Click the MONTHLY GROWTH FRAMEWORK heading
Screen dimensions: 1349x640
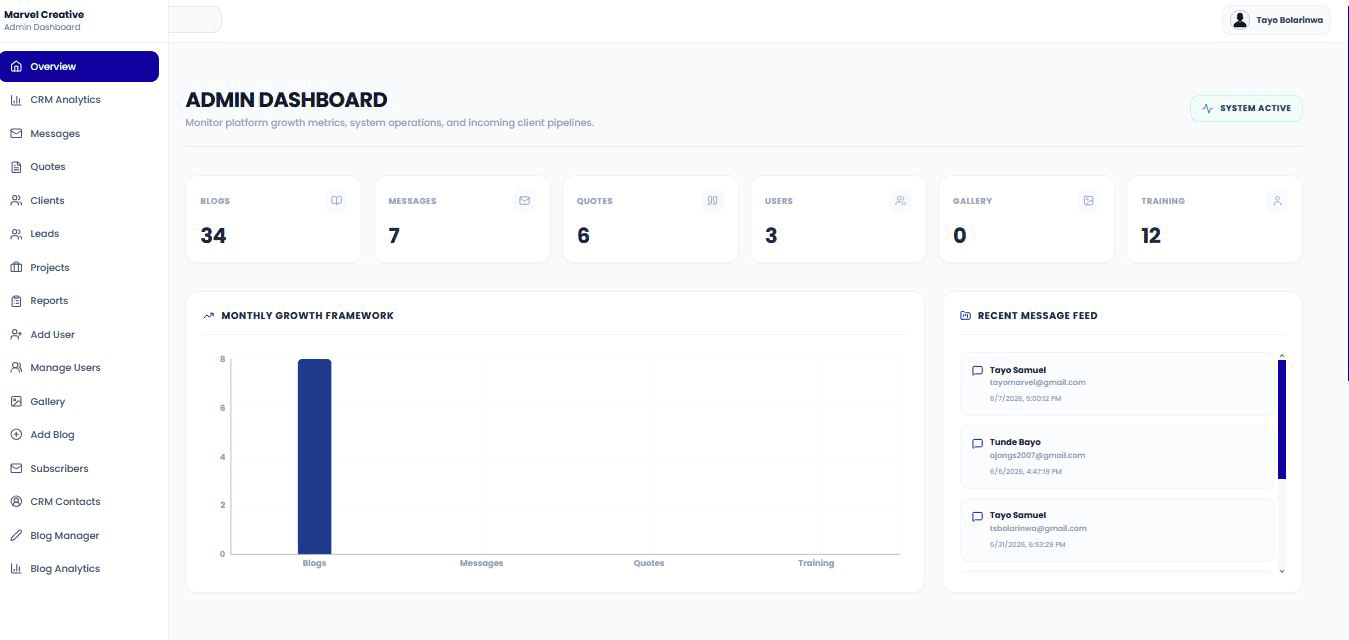(x=307, y=316)
